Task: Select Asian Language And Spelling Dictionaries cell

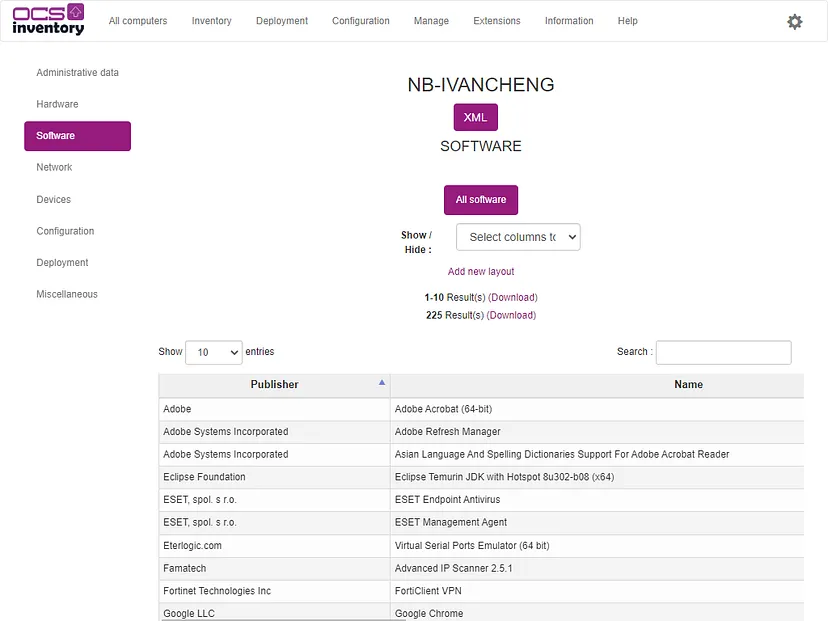Action: (597, 454)
